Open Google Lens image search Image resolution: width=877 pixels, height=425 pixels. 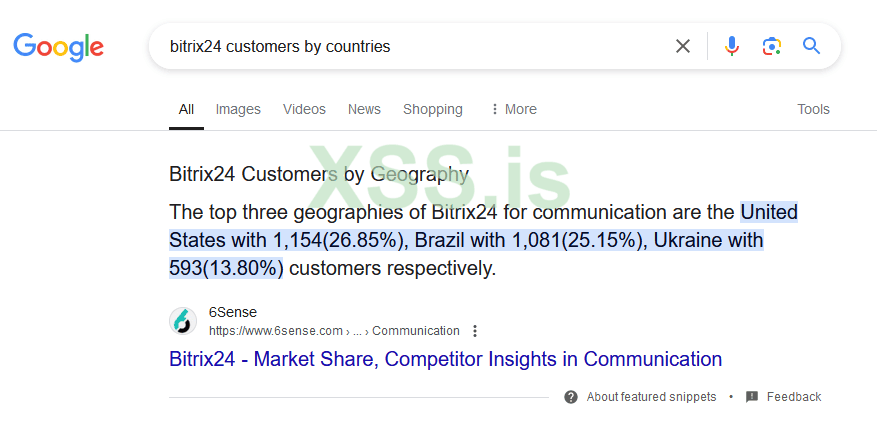tap(771, 46)
